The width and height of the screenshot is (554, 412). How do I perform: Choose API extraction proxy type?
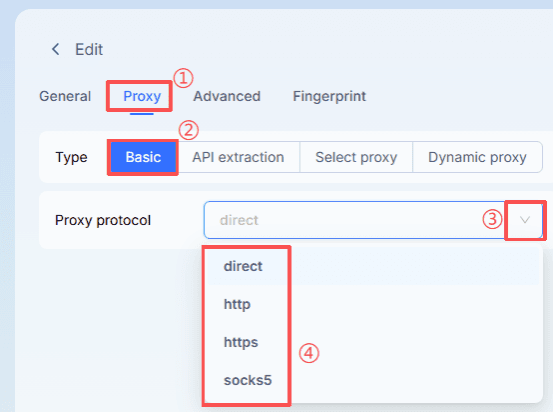(x=238, y=157)
